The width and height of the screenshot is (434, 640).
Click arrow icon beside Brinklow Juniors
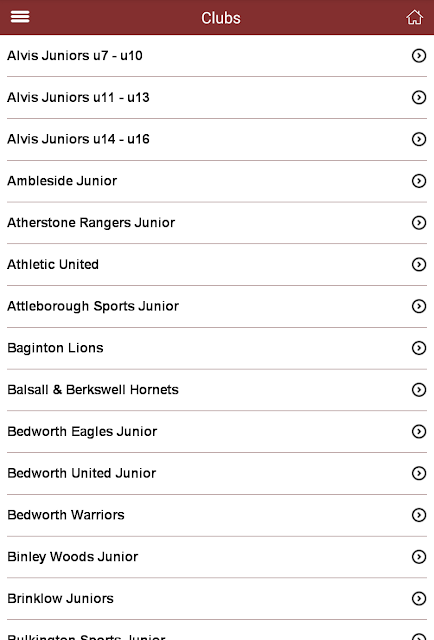(x=419, y=598)
